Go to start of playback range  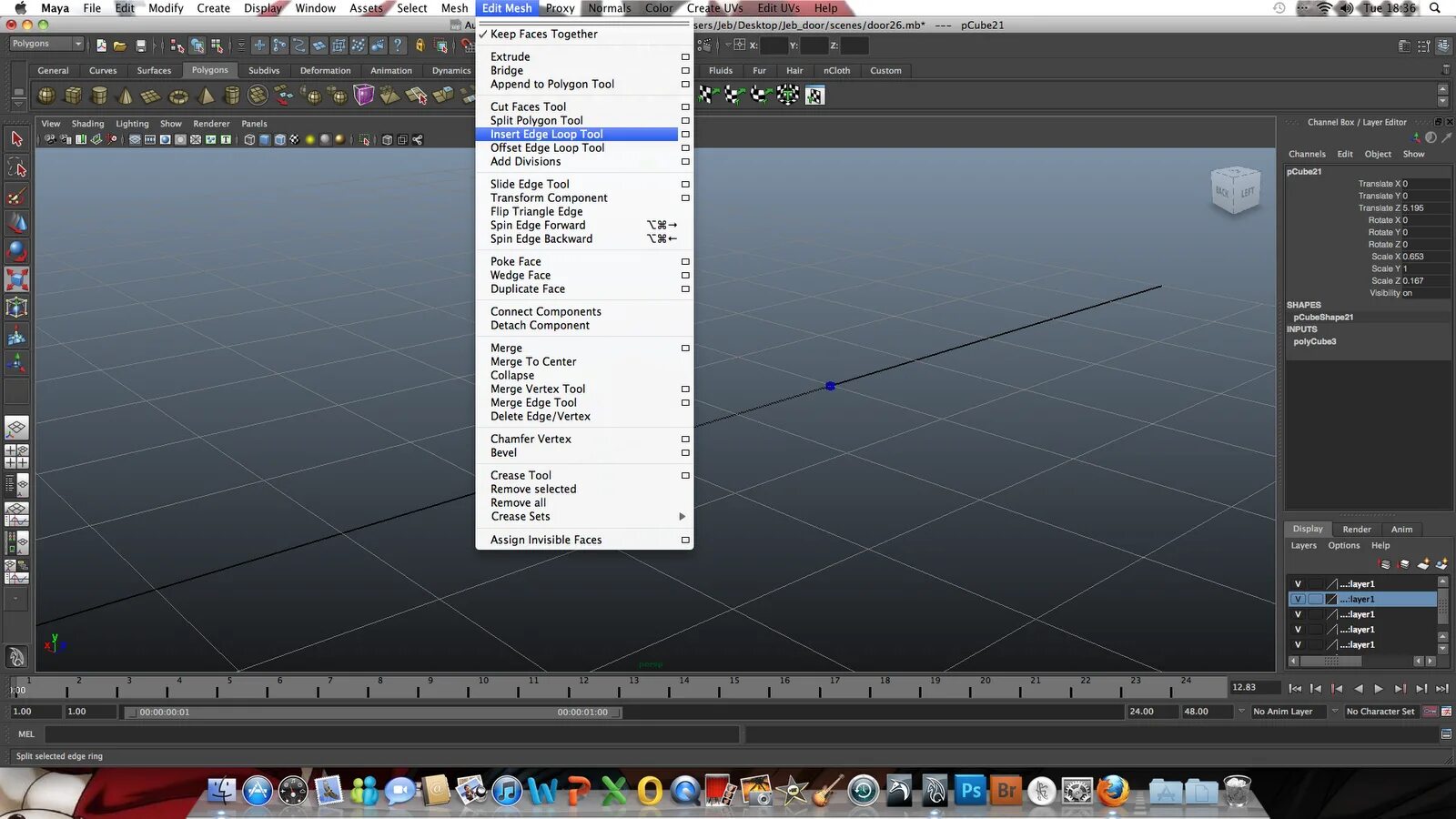(1295, 689)
